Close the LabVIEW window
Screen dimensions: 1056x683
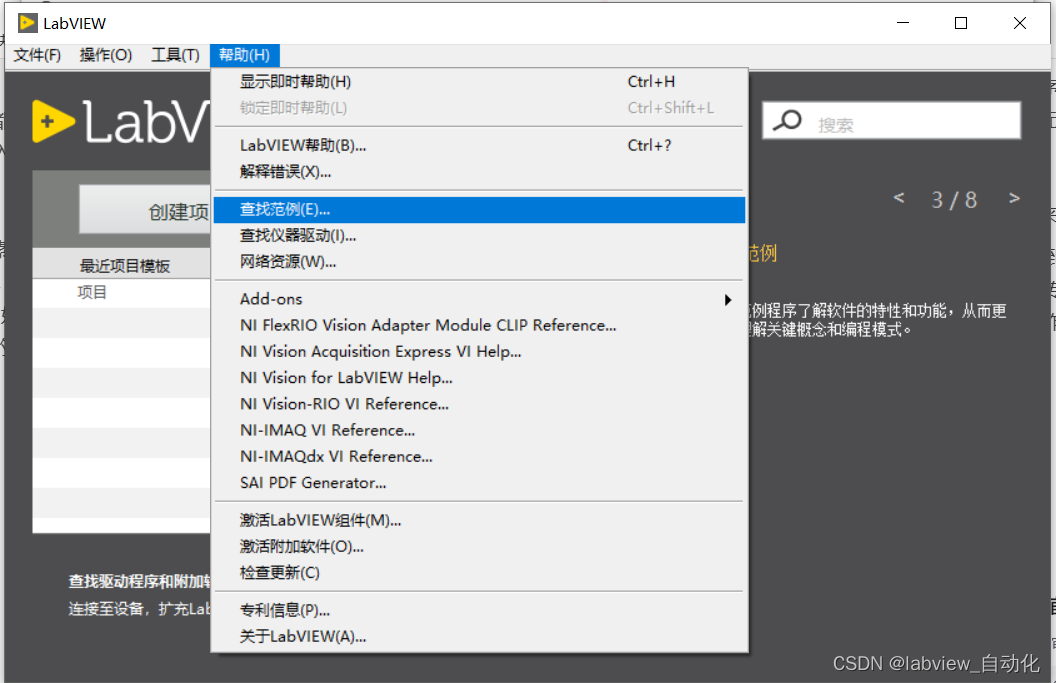point(1020,23)
